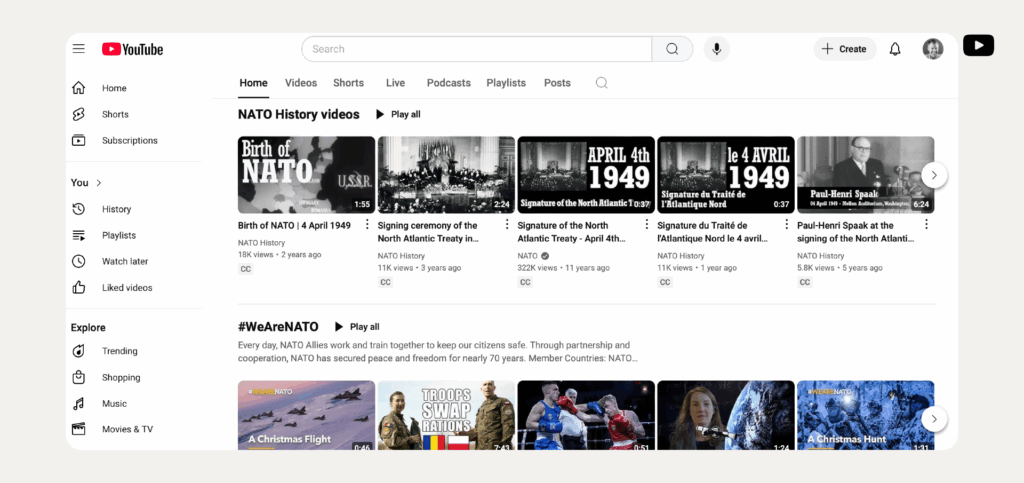Open options for Paul-Henri Spaak video
Viewport: 1024px width, 483px height.
coord(926,225)
